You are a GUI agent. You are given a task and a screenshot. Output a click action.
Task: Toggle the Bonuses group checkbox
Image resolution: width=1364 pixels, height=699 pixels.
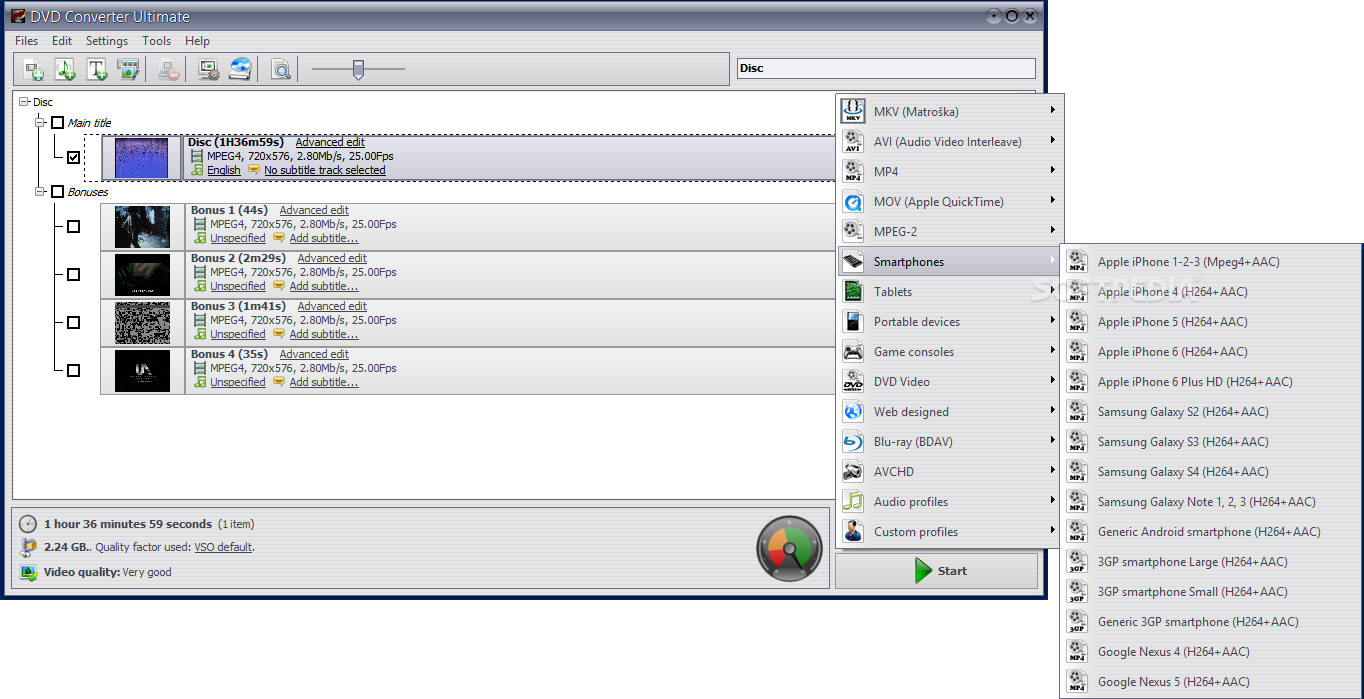click(x=57, y=191)
